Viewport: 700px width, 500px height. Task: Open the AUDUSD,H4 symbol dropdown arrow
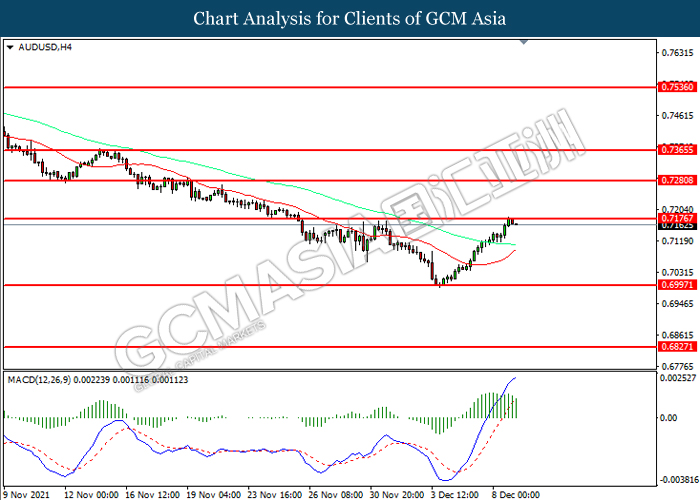click(x=10, y=47)
